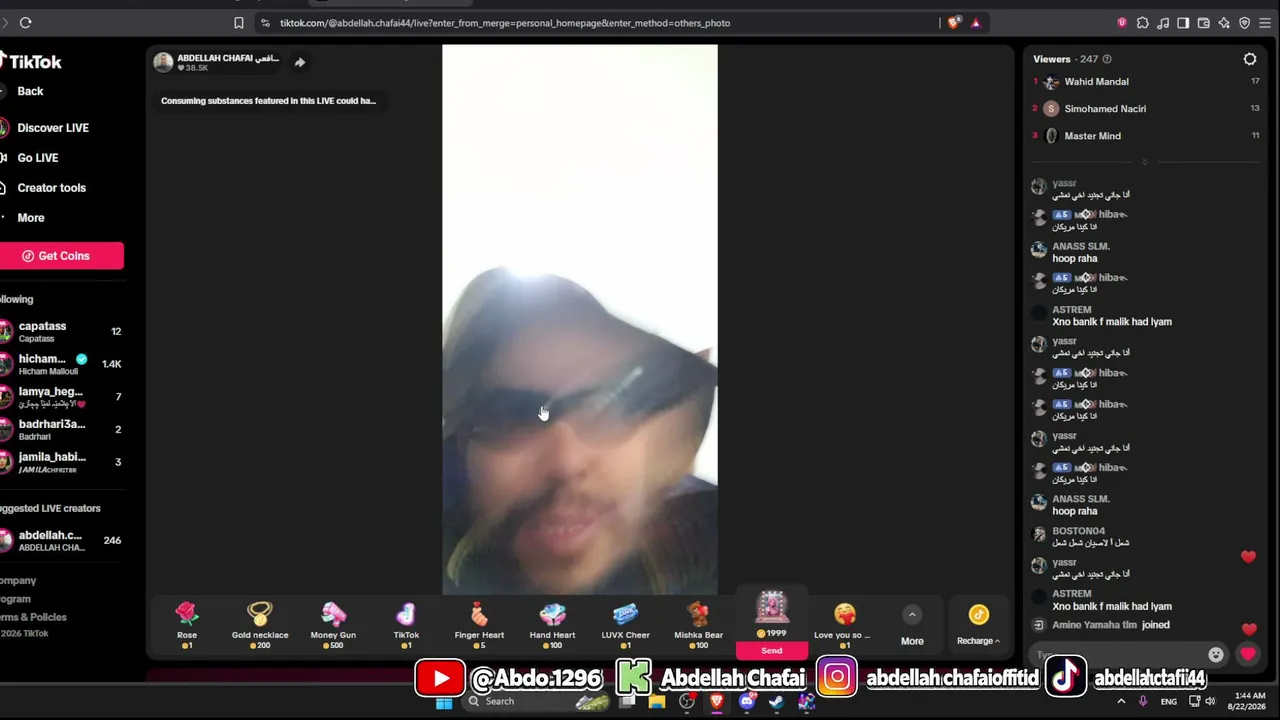
Task: Open Go LIVE
Action: click(38, 158)
